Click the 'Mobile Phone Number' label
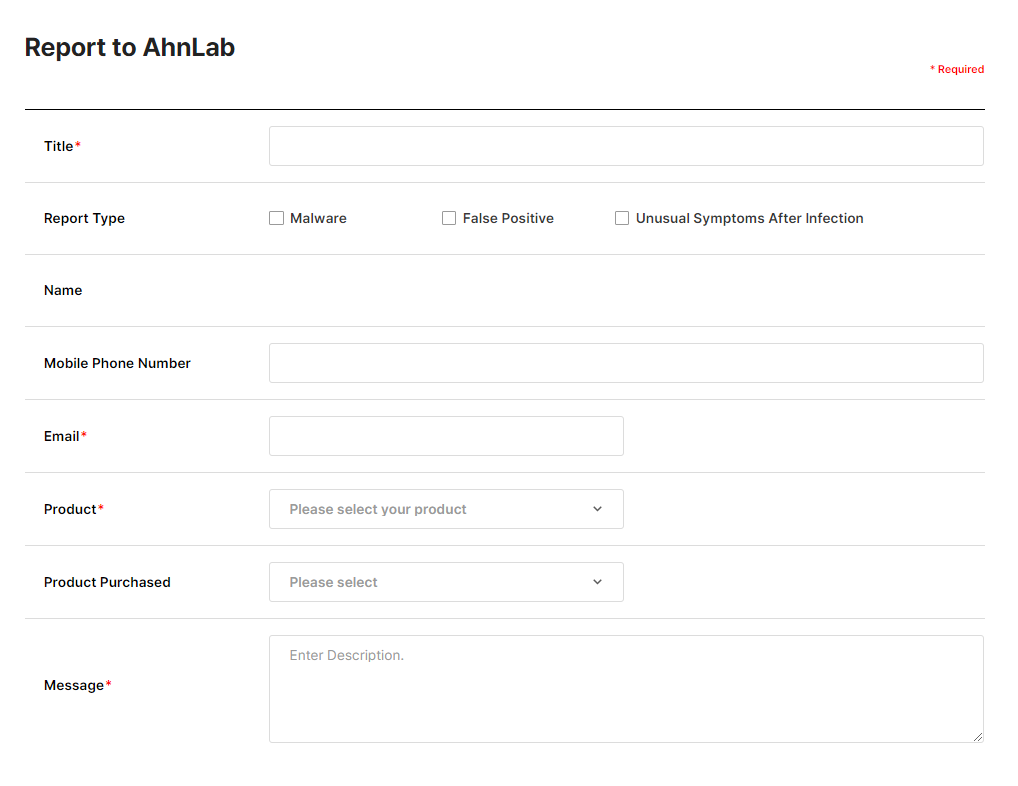This screenshot has height=786, width=1018. pyautogui.click(x=118, y=363)
